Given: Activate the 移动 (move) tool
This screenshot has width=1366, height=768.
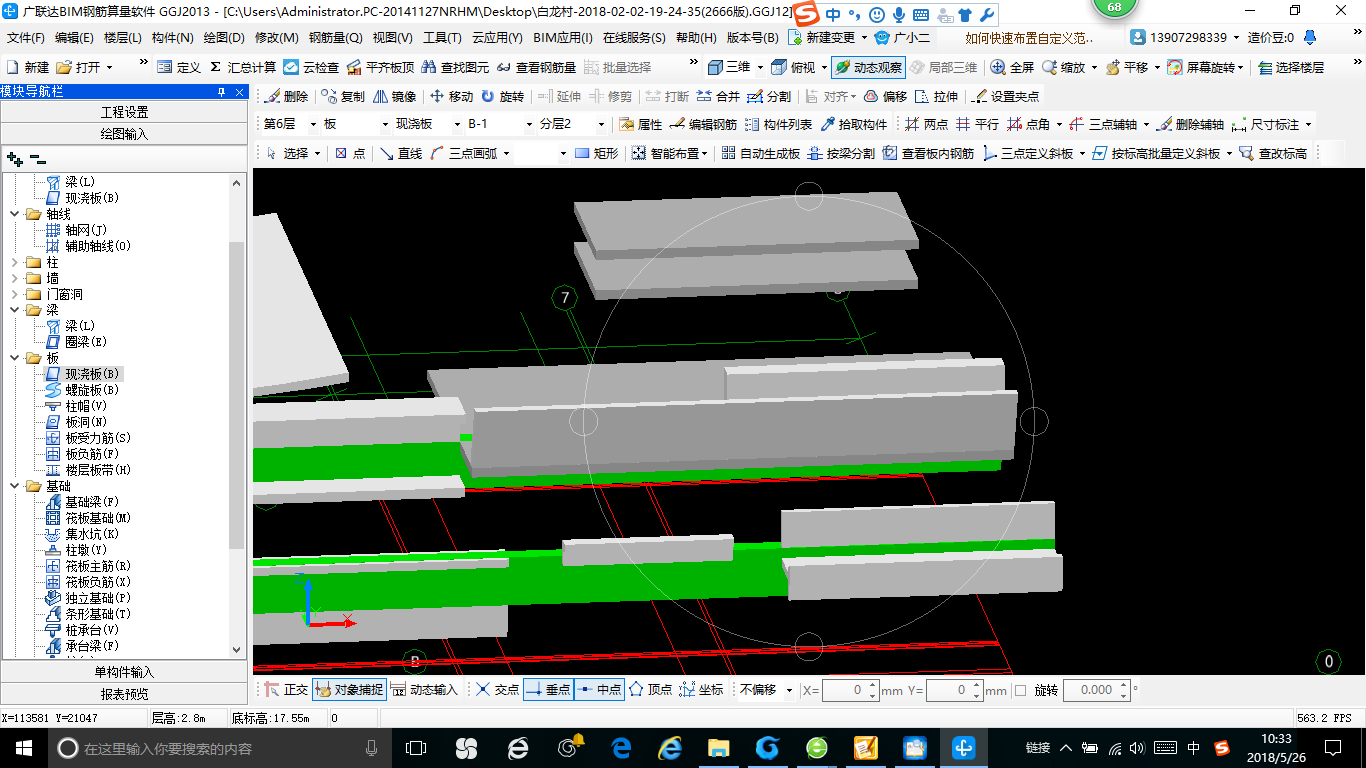Looking at the screenshot, I should 452,97.
